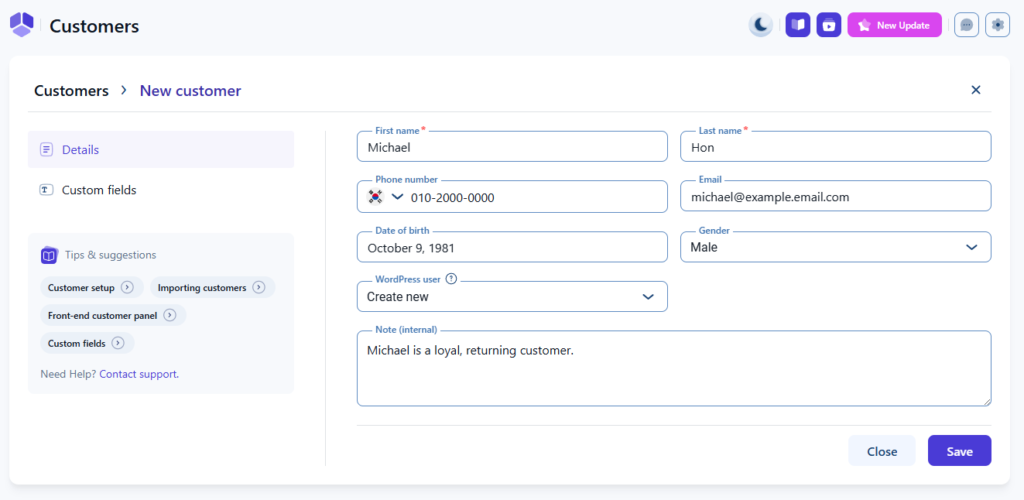Click the app logo beside Customers title
Image resolution: width=1024 pixels, height=500 pixels.
21,25
